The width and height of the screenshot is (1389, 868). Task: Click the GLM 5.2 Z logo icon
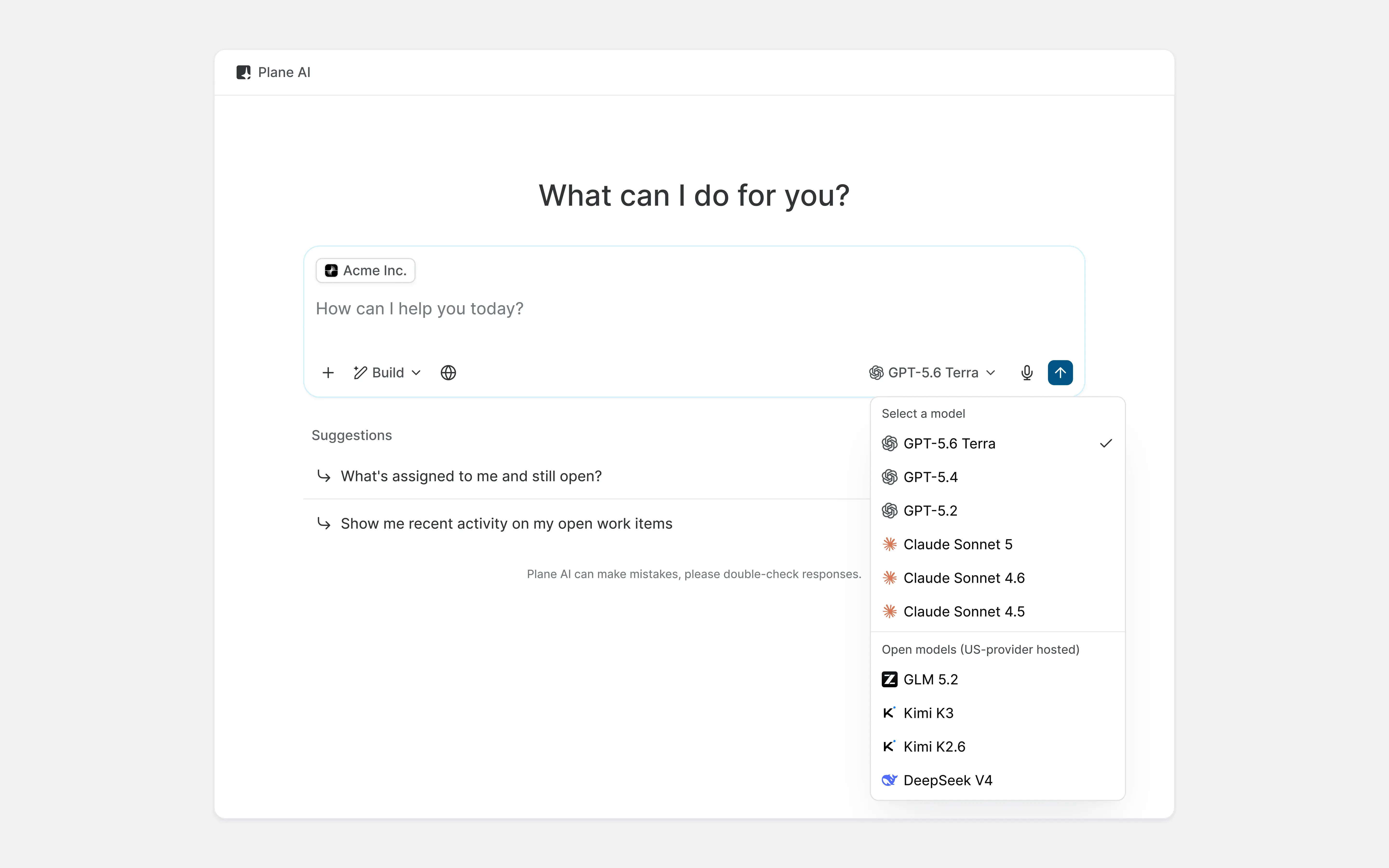click(x=890, y=680)
